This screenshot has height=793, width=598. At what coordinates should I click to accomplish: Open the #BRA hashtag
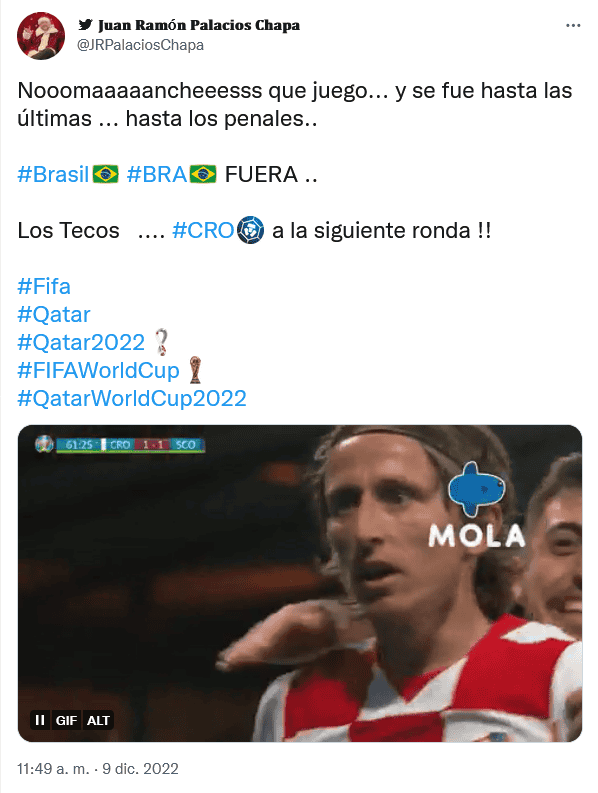[x=157, y=174]
